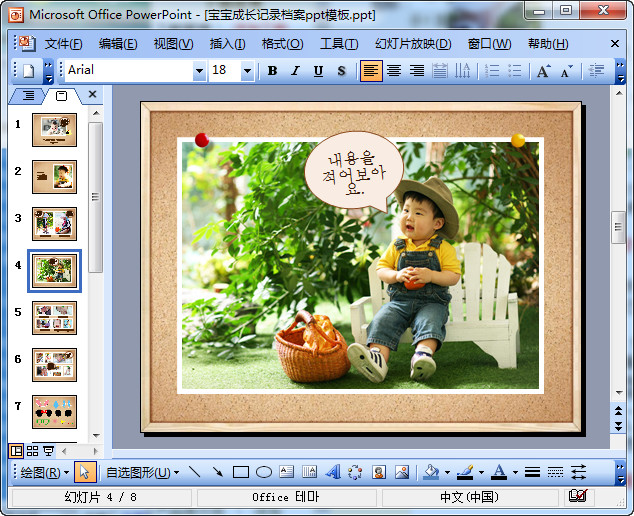Open the 帮助(H) menu

[548, 44]
